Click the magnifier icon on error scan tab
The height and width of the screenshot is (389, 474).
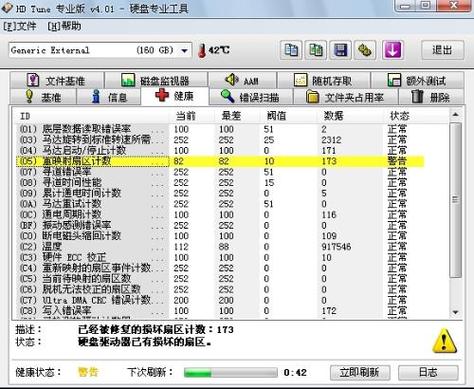click(x=227, y=96)
